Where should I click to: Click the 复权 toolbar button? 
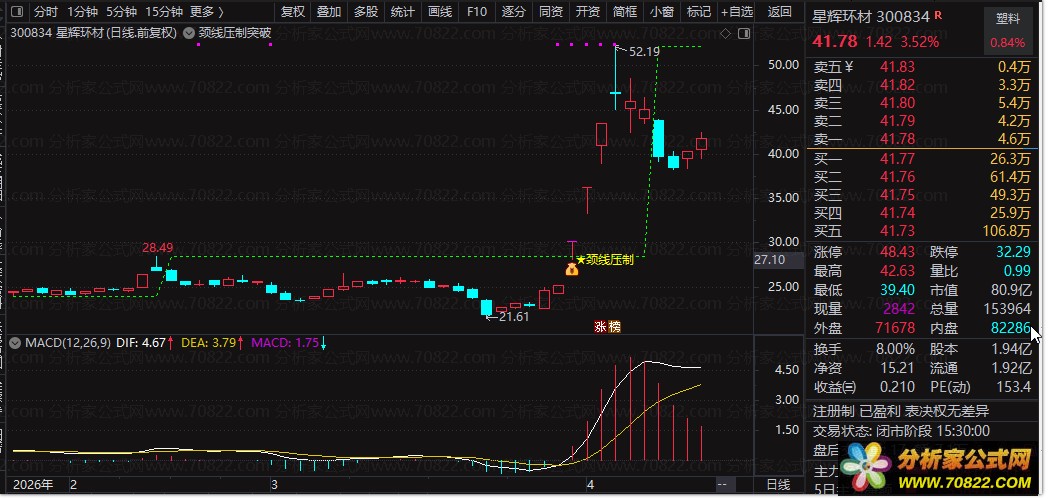pos(293,11)
